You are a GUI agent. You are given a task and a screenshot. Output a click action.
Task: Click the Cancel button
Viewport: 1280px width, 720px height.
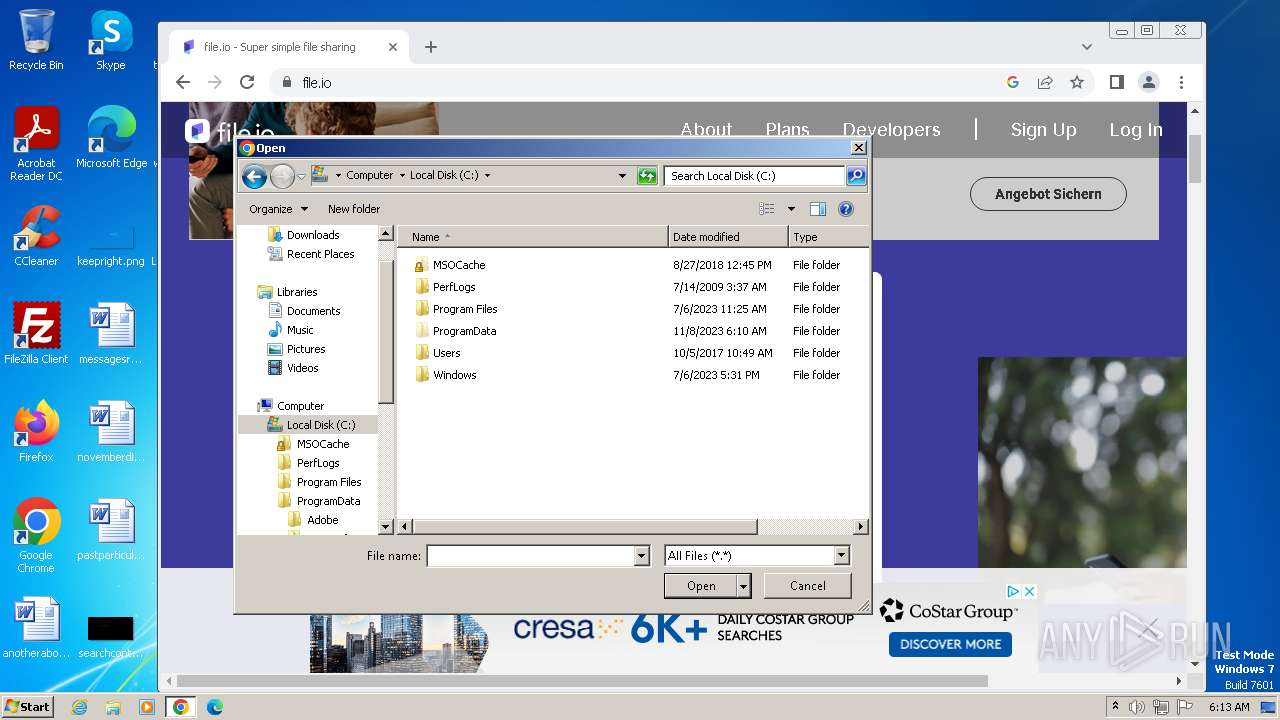click(x=808, y=586)
